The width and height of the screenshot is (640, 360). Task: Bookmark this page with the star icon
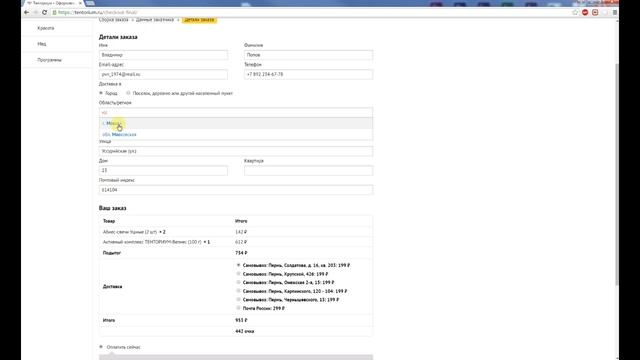575,12
